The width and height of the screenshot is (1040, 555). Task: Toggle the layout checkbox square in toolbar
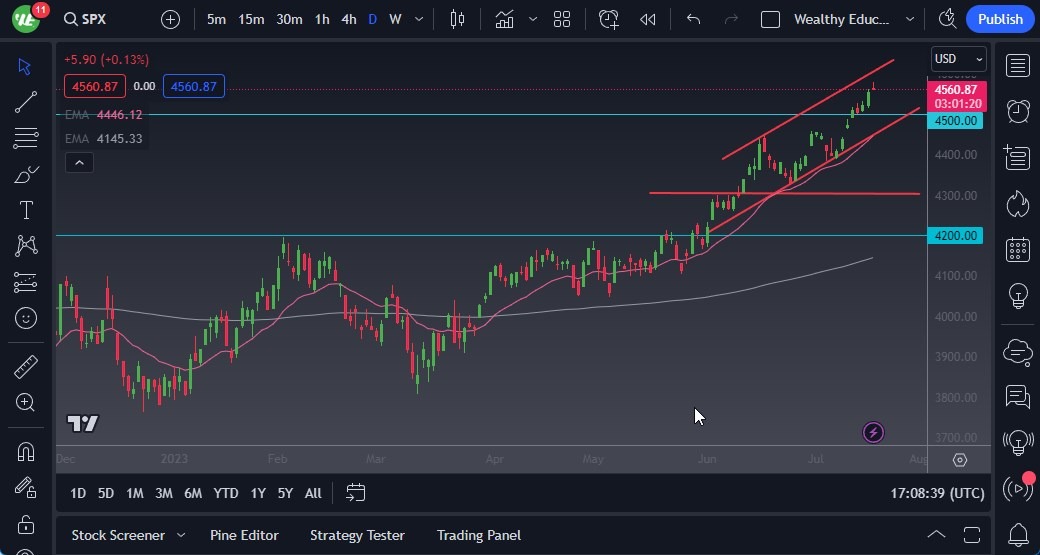pyautogui.click(x=770, y=19)
